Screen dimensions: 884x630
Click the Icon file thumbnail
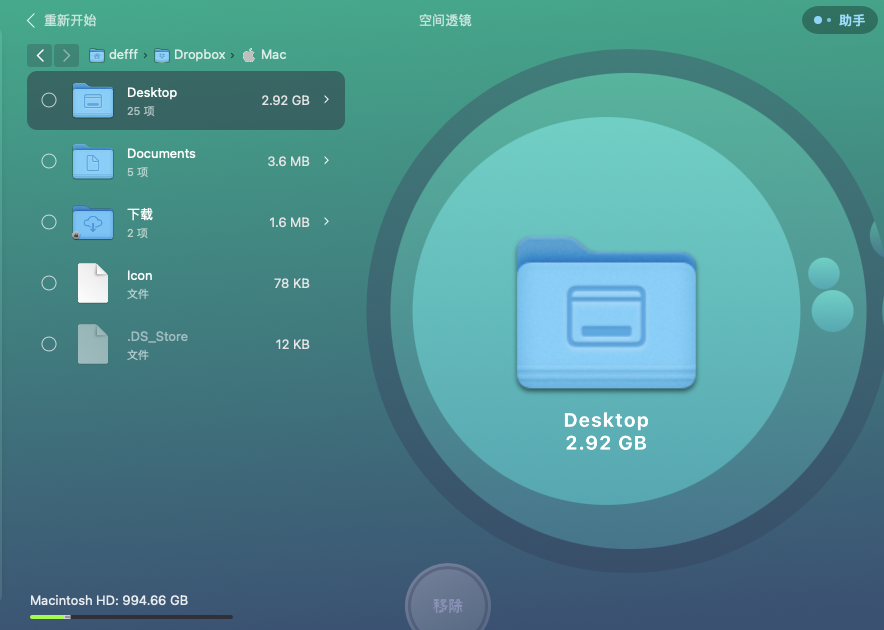pos(93,284)
